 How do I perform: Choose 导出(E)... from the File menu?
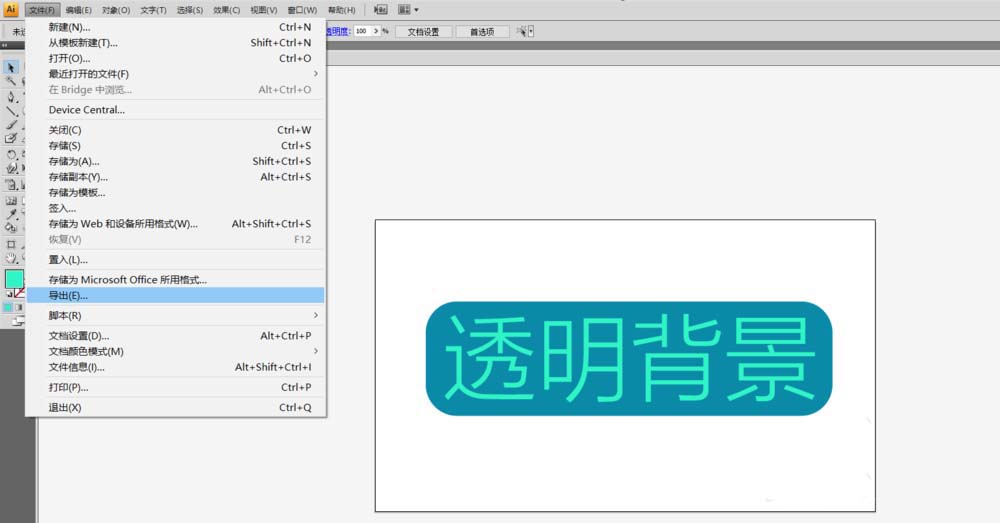point(69,295)
